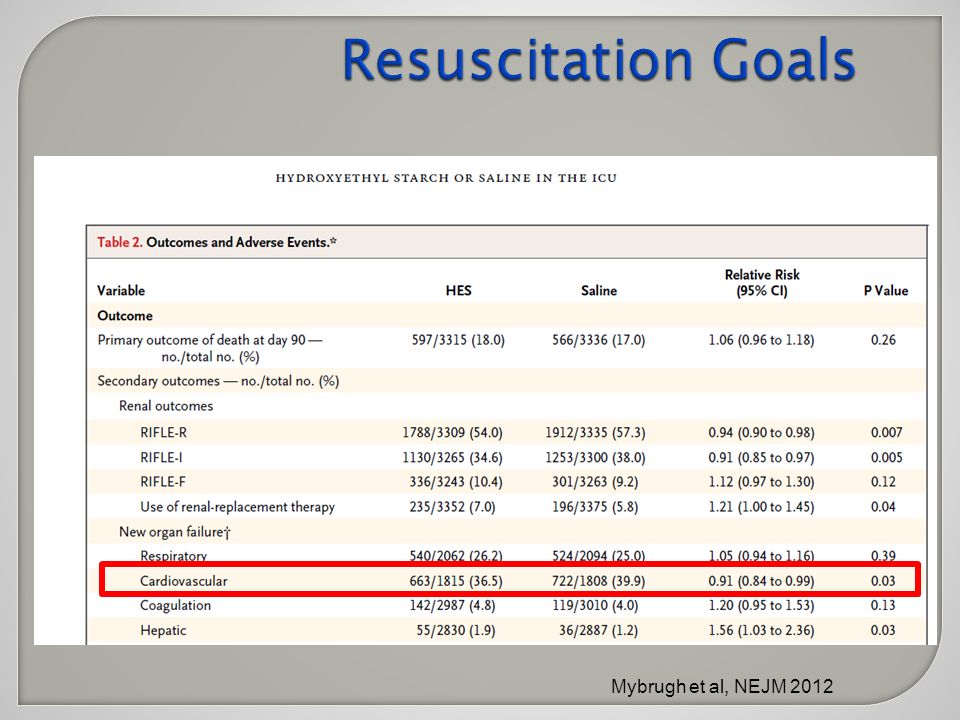Select Use of renal-replacement therapy label
The image size is (960, 720).
coord(238,507)
